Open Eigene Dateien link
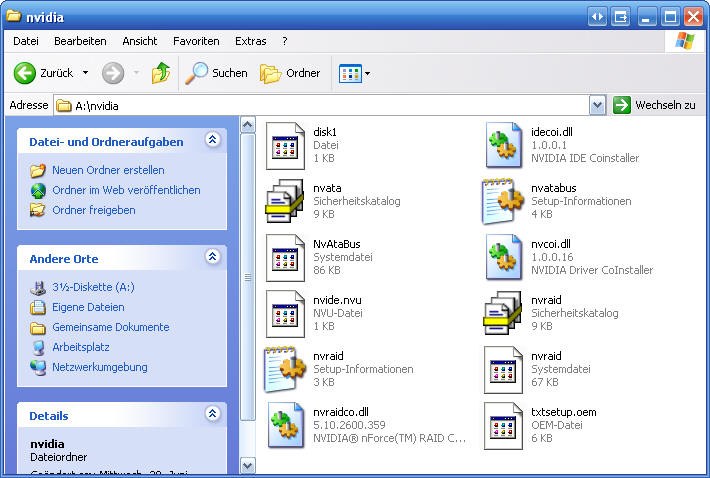 (88, 307)
